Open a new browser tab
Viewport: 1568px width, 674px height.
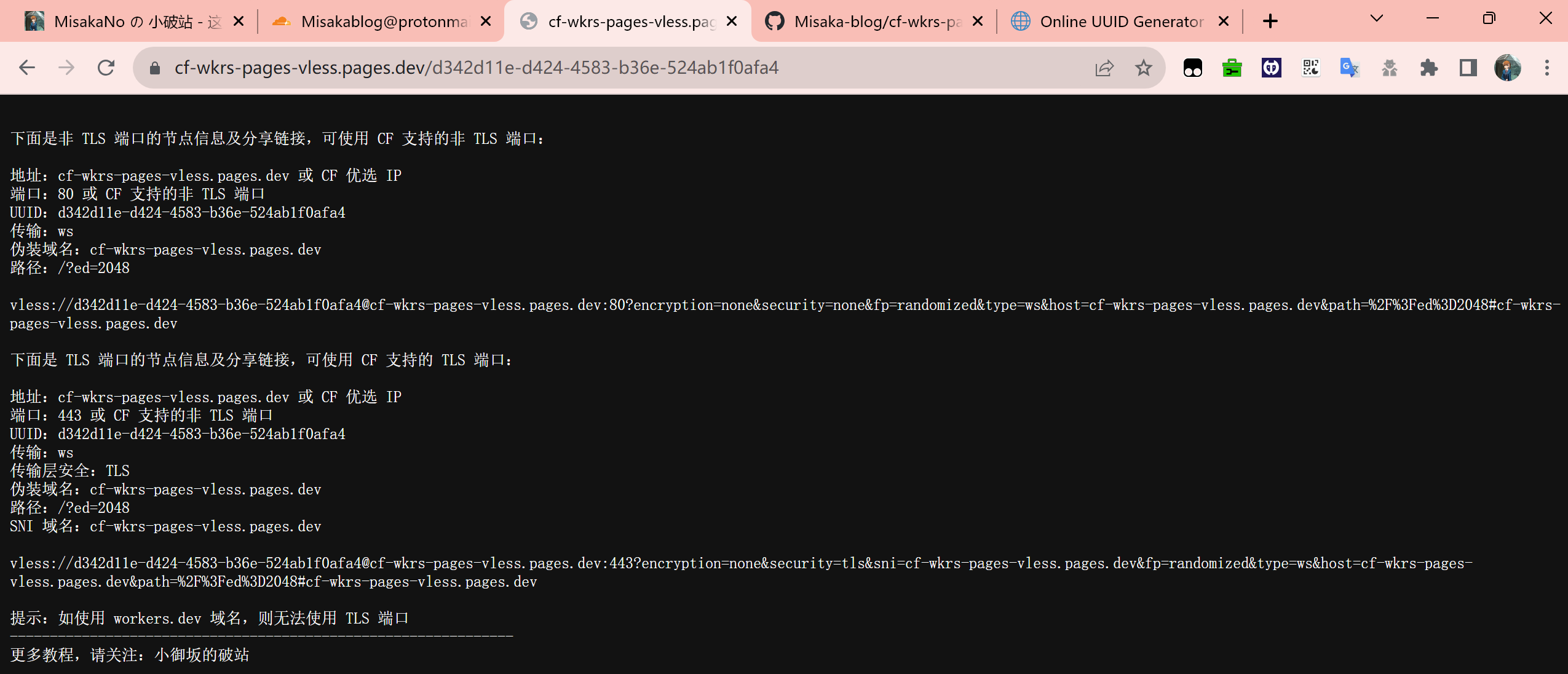1270,22
